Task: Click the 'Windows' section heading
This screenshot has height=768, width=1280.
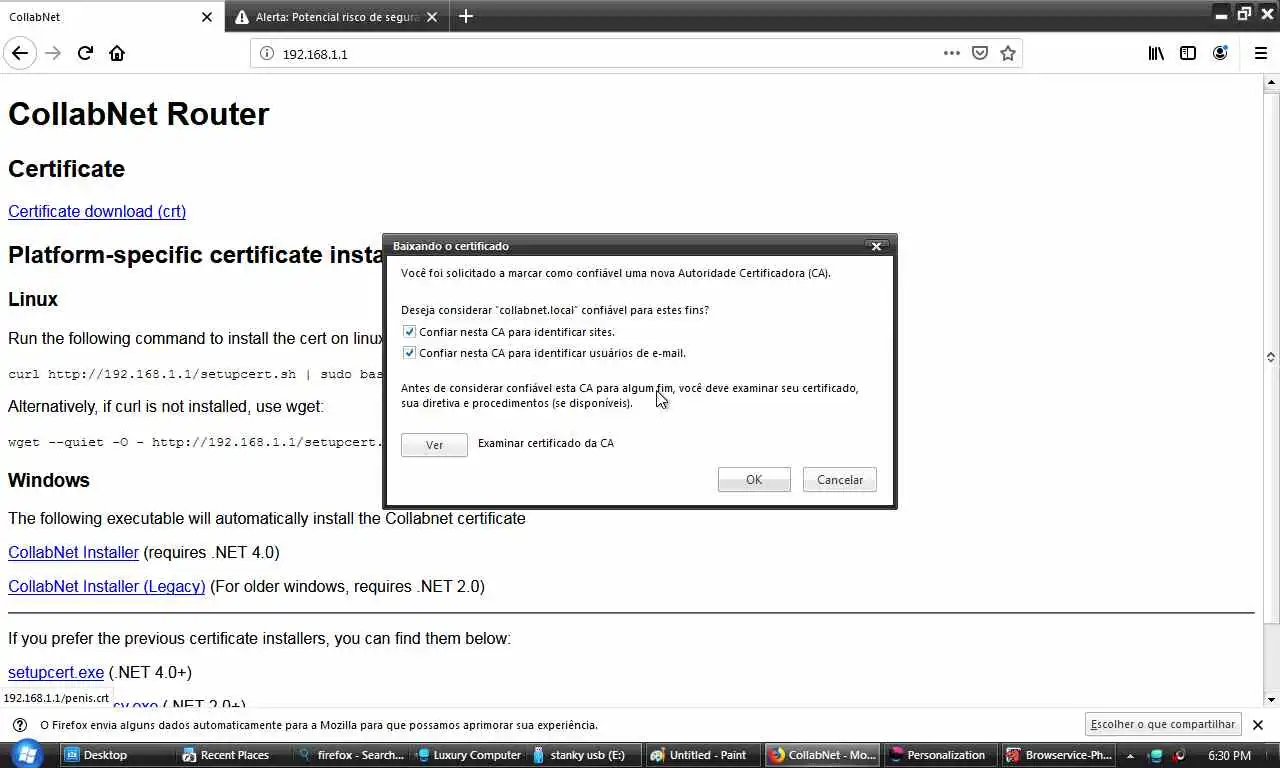Action: (49, 480)
